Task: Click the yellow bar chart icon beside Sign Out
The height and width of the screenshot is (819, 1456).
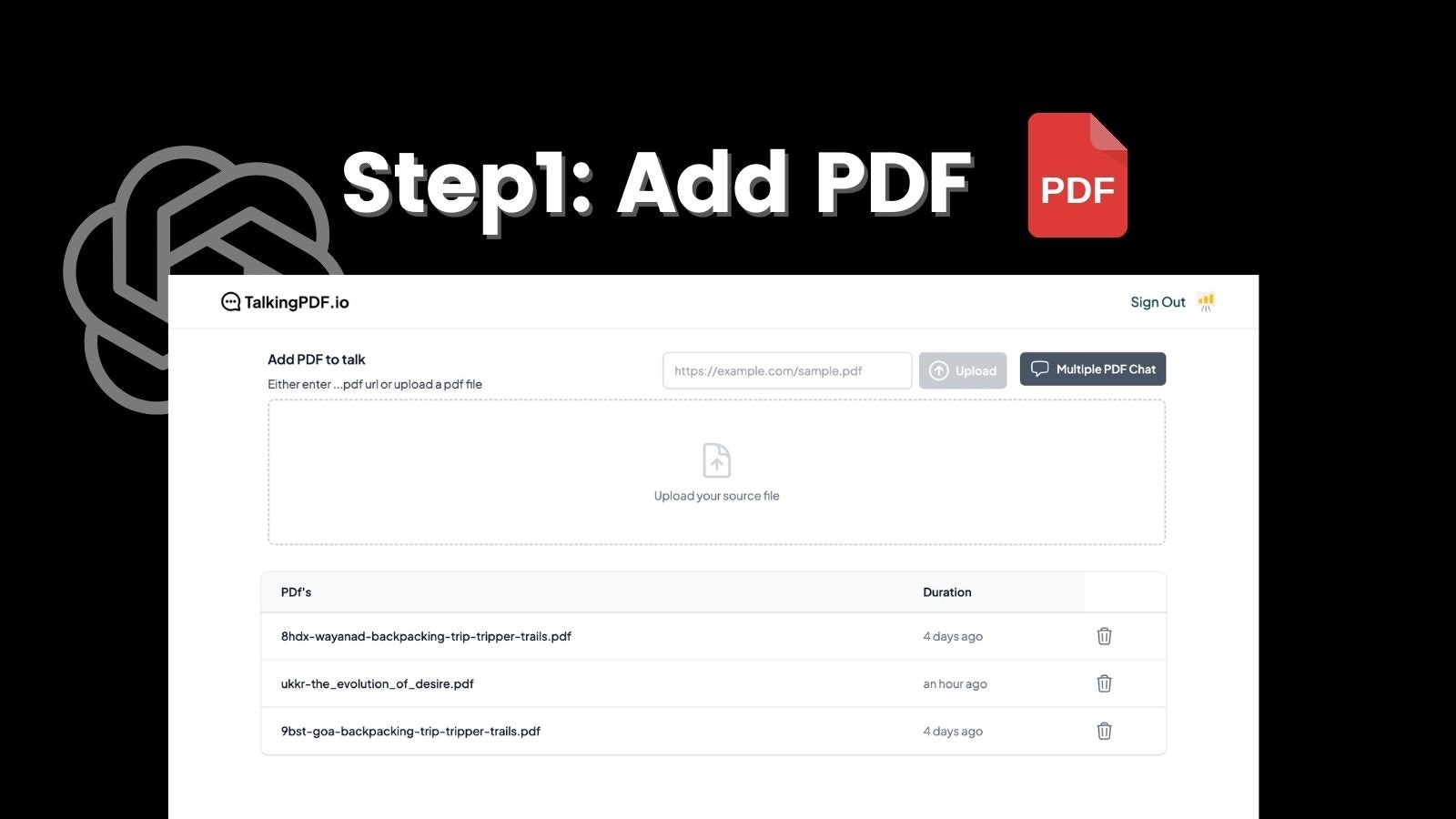Action: pos(1207,302)
